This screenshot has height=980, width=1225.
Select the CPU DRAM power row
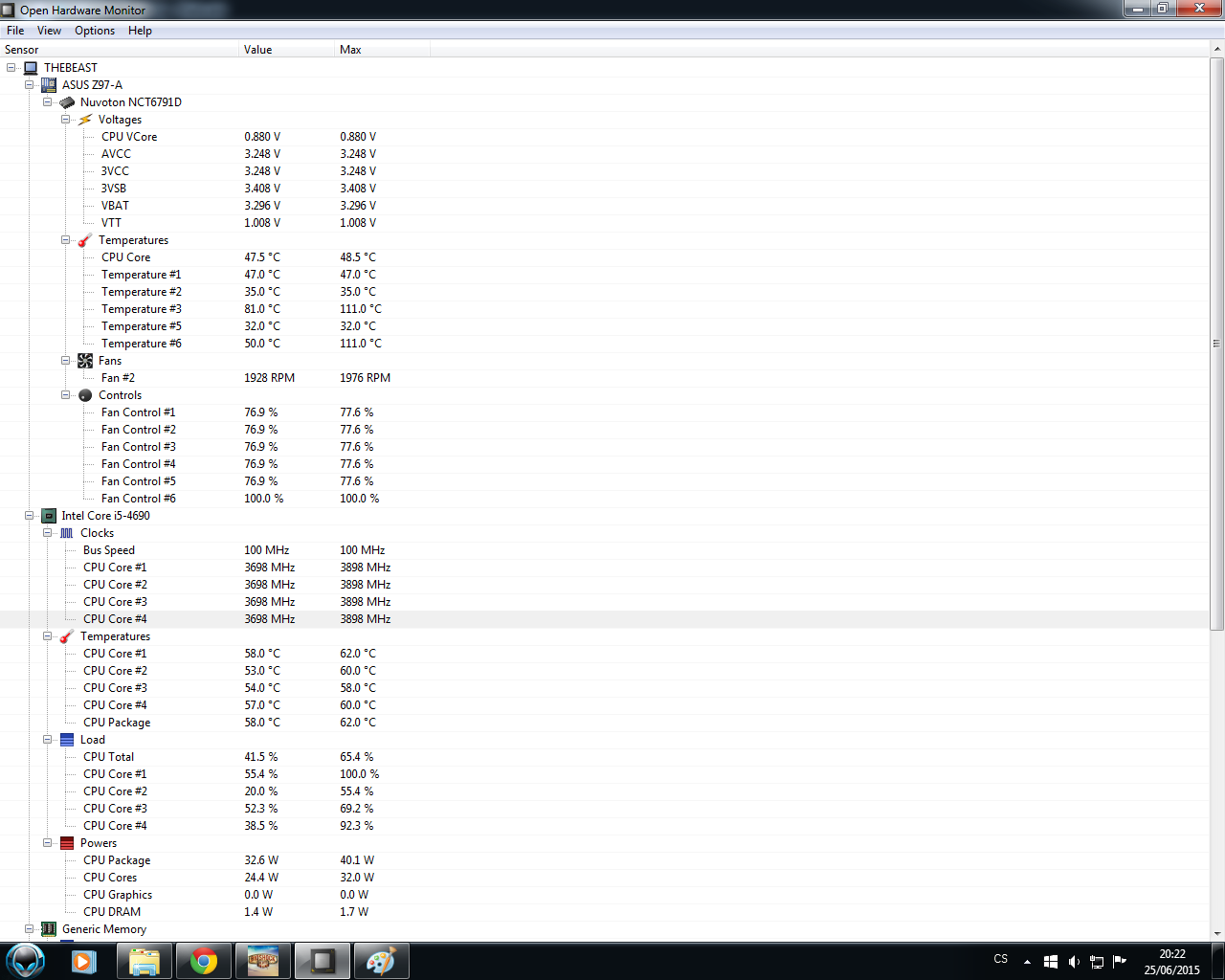(x=605, y=912)
